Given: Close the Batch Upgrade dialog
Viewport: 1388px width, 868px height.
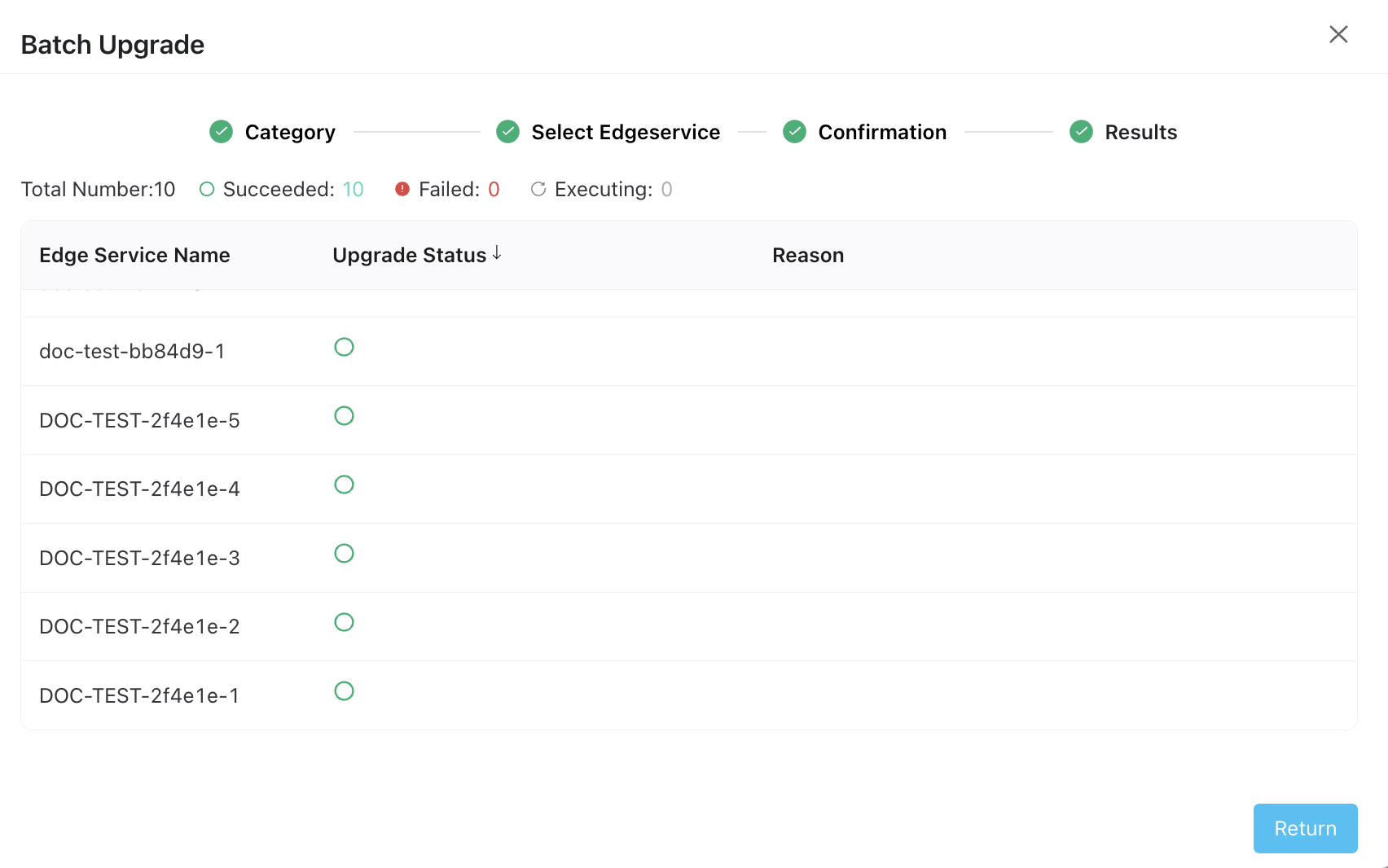Looking at the screenshot, I should (1338, 34).
